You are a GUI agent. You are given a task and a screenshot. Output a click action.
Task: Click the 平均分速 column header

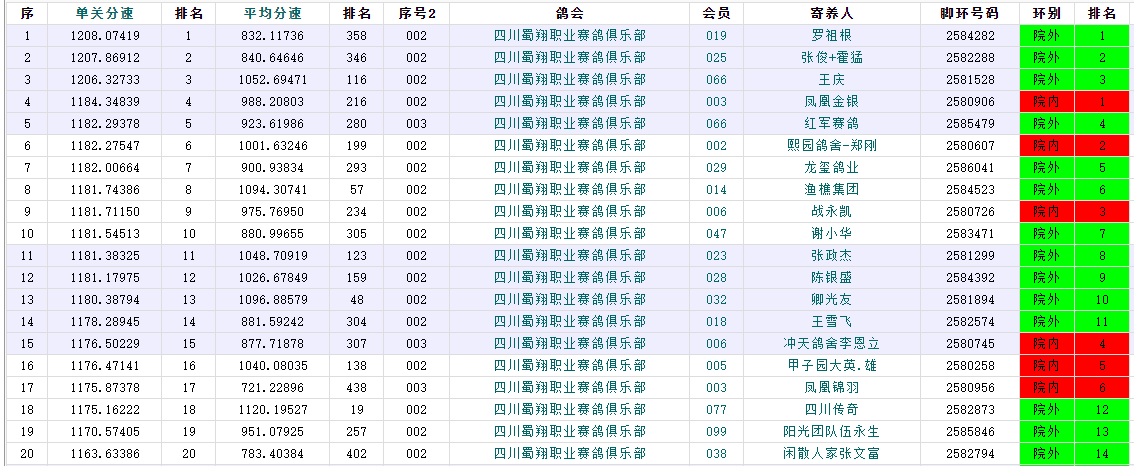pyautogui.click(x=273, y=13)
